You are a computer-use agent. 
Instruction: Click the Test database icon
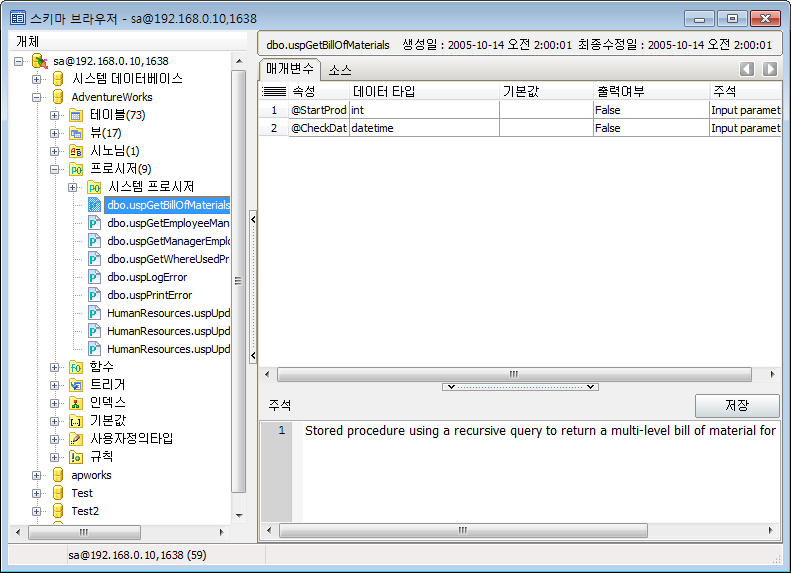coord(58,493)
